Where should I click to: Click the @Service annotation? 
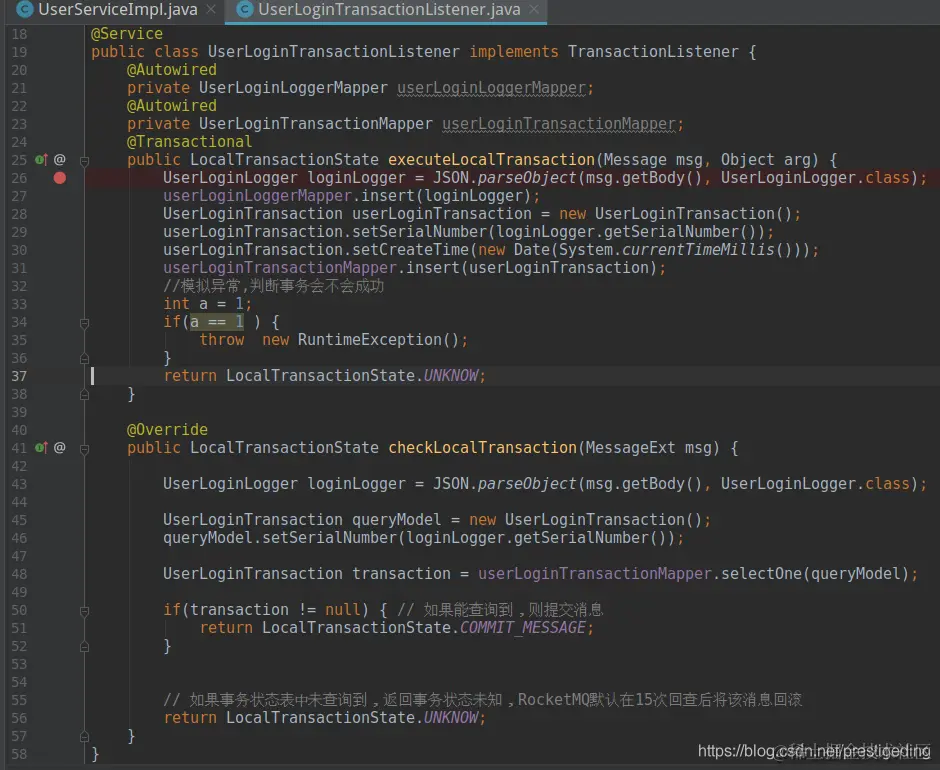126,34
